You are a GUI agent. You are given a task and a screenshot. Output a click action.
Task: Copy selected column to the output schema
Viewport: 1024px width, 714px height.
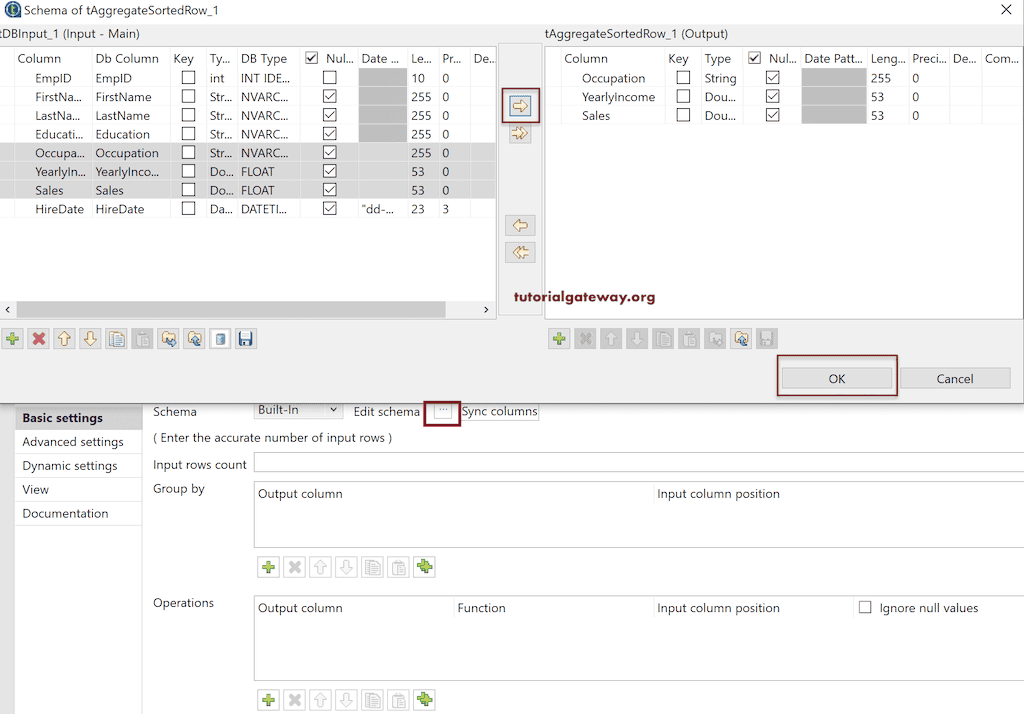pyautogui.click(x=520, y=104)
